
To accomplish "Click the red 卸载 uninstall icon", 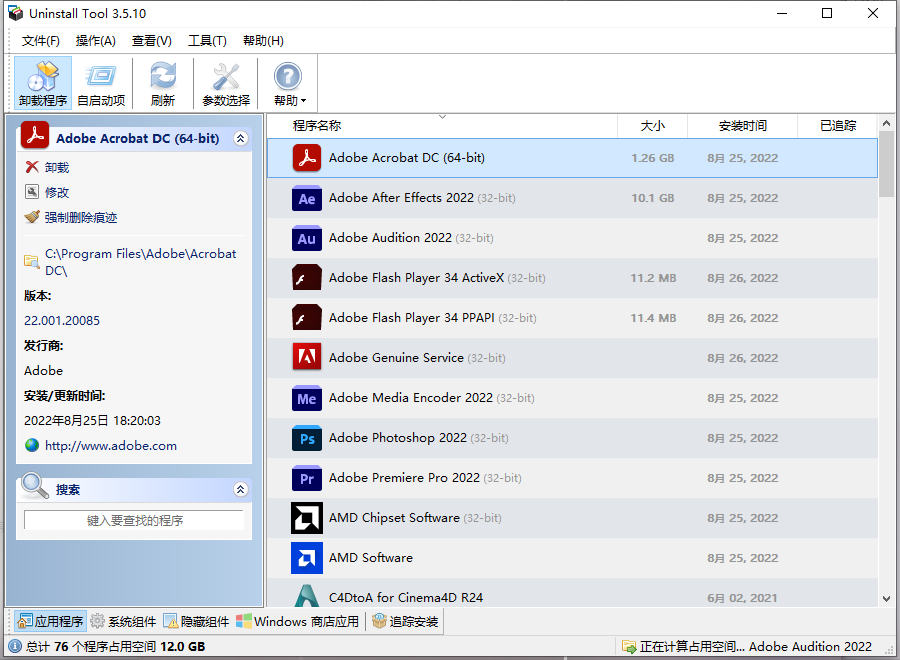I will click(33, 167).
